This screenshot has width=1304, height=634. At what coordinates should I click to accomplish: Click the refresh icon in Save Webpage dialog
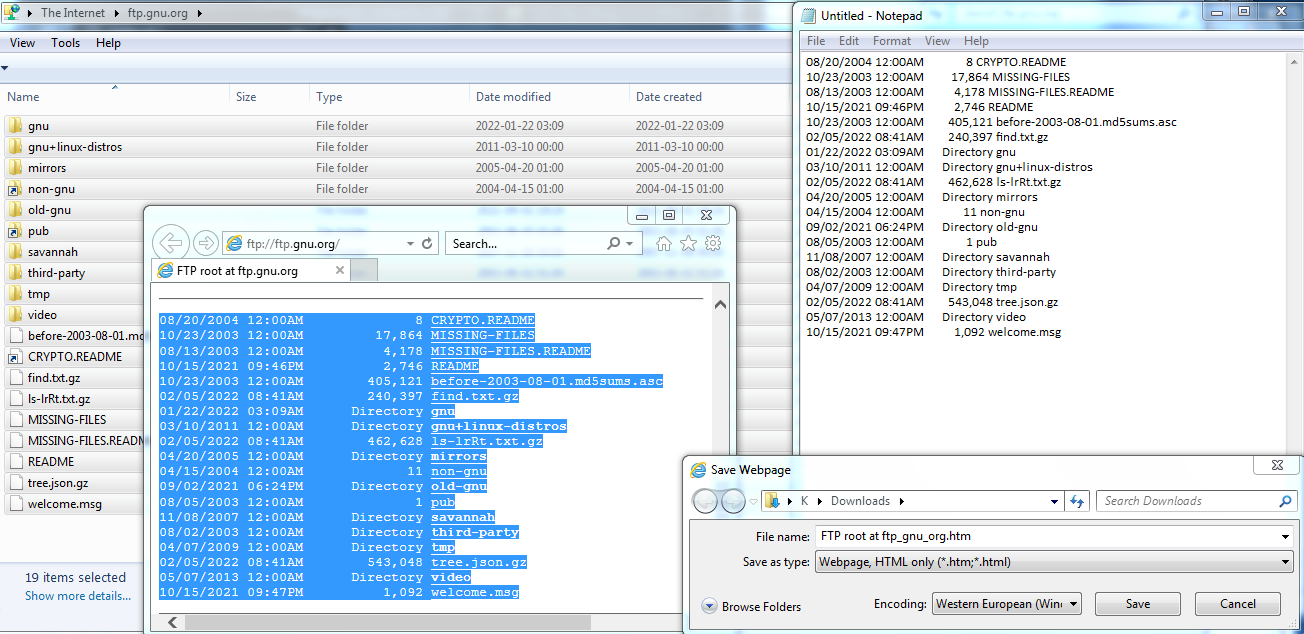1077,501
